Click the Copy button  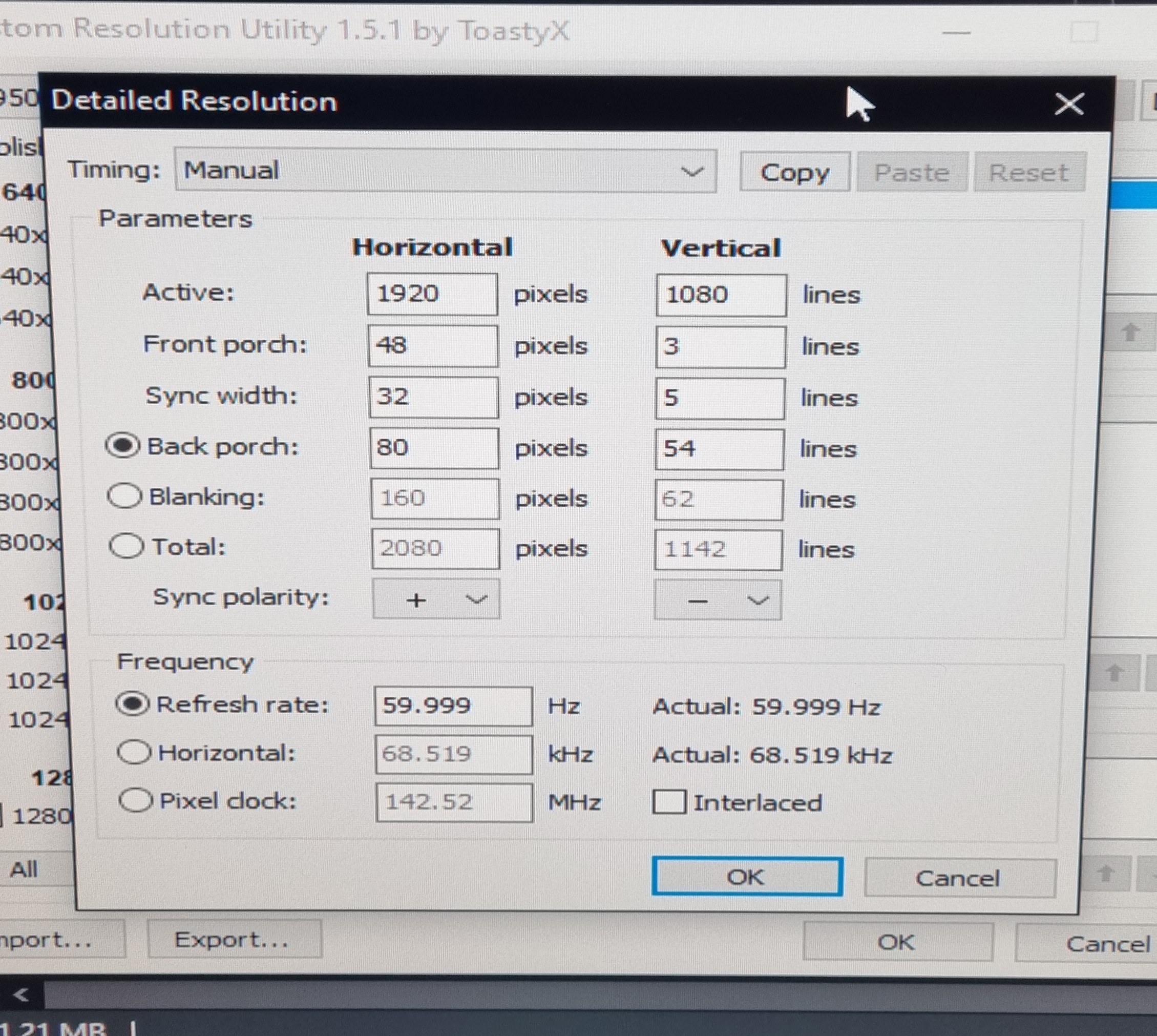pyautogui.click(x=794, y=173)
